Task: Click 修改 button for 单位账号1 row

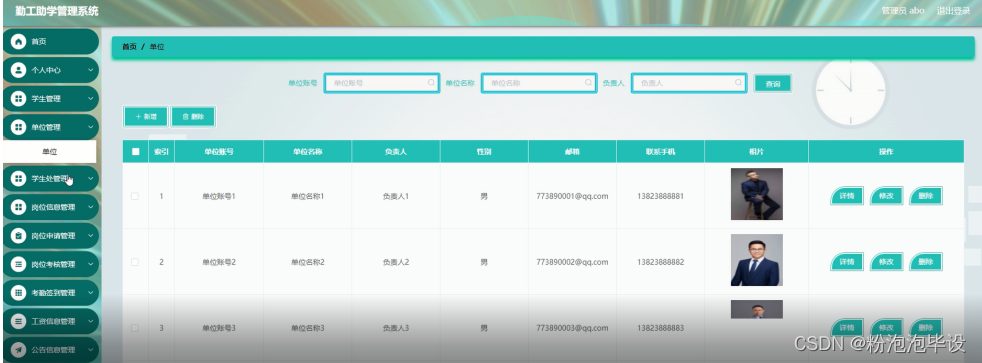Action: (x=886, y=196)
